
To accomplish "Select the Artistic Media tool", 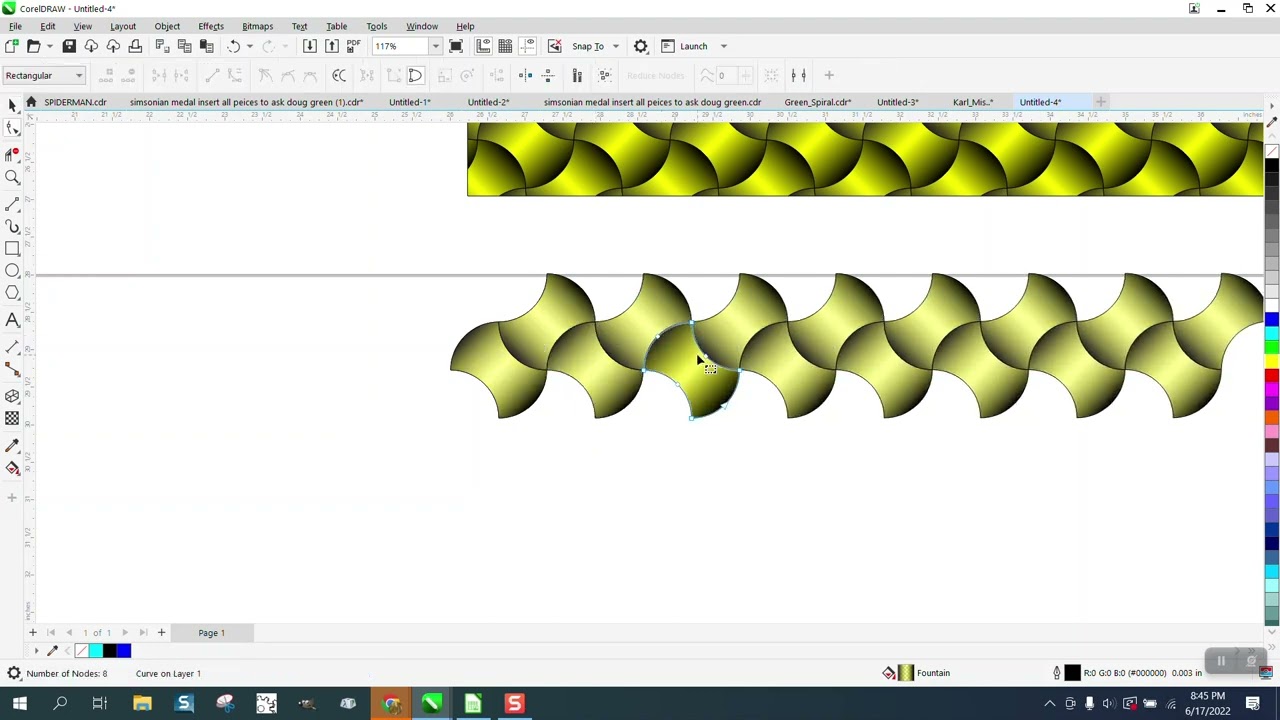I will pyautogui.click(x=12, y=226).
